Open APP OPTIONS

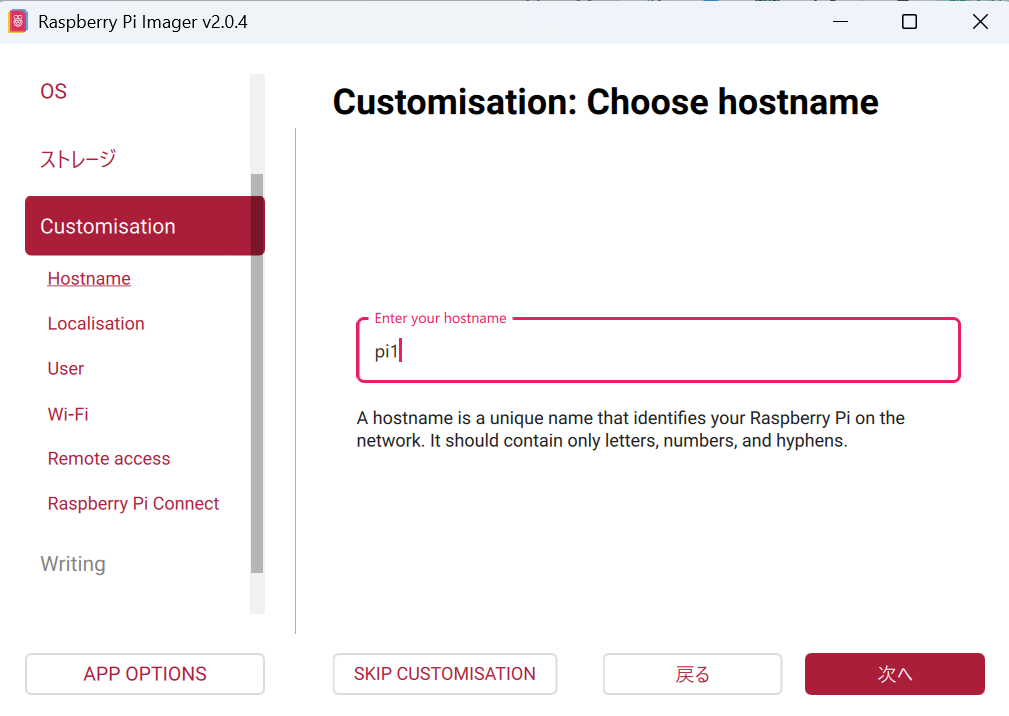145,674
